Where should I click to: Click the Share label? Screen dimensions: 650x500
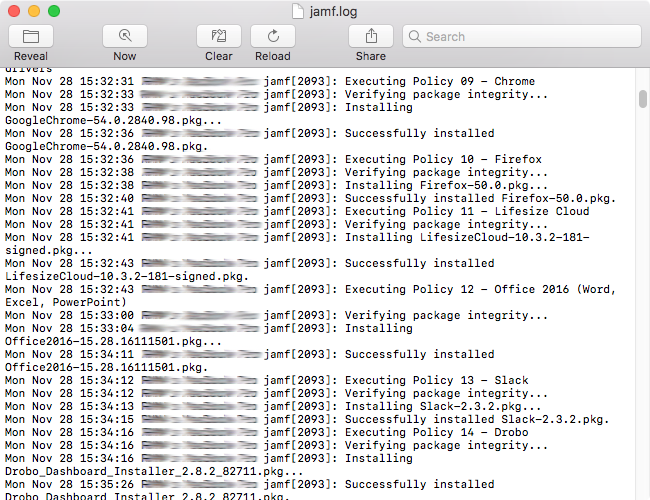371,56
